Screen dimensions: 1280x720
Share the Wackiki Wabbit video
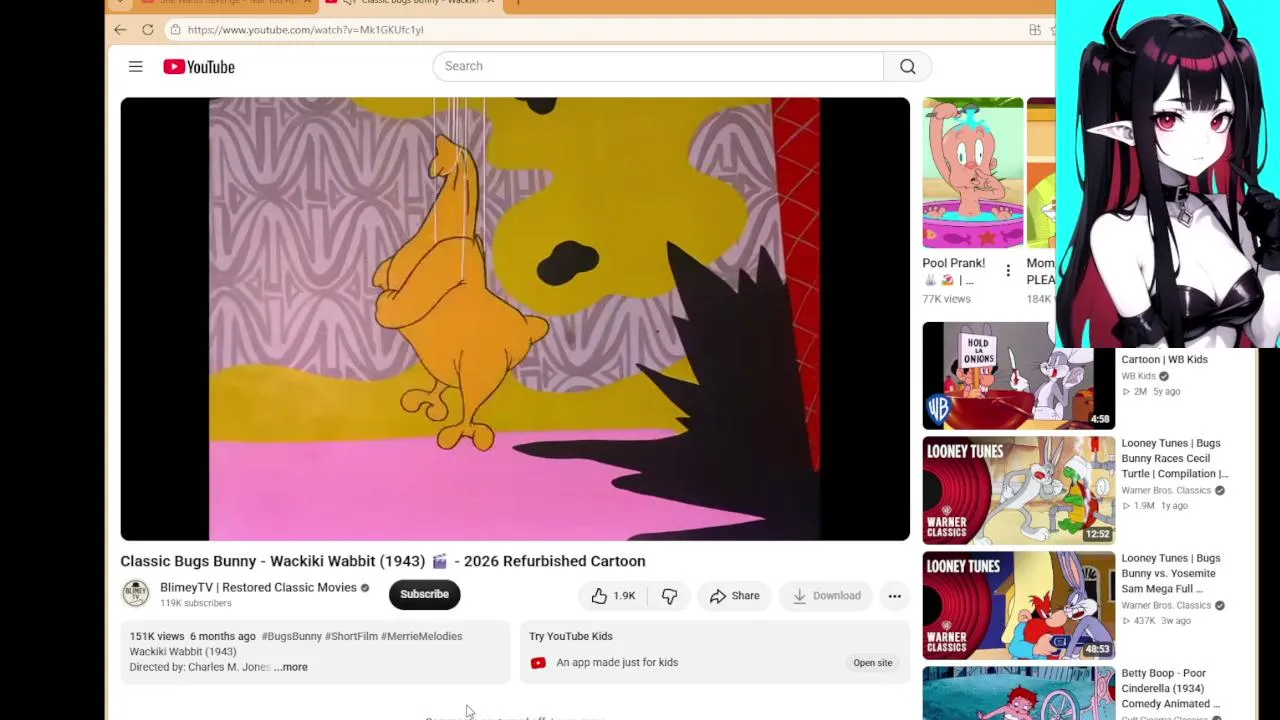click(x=734, y=596)
